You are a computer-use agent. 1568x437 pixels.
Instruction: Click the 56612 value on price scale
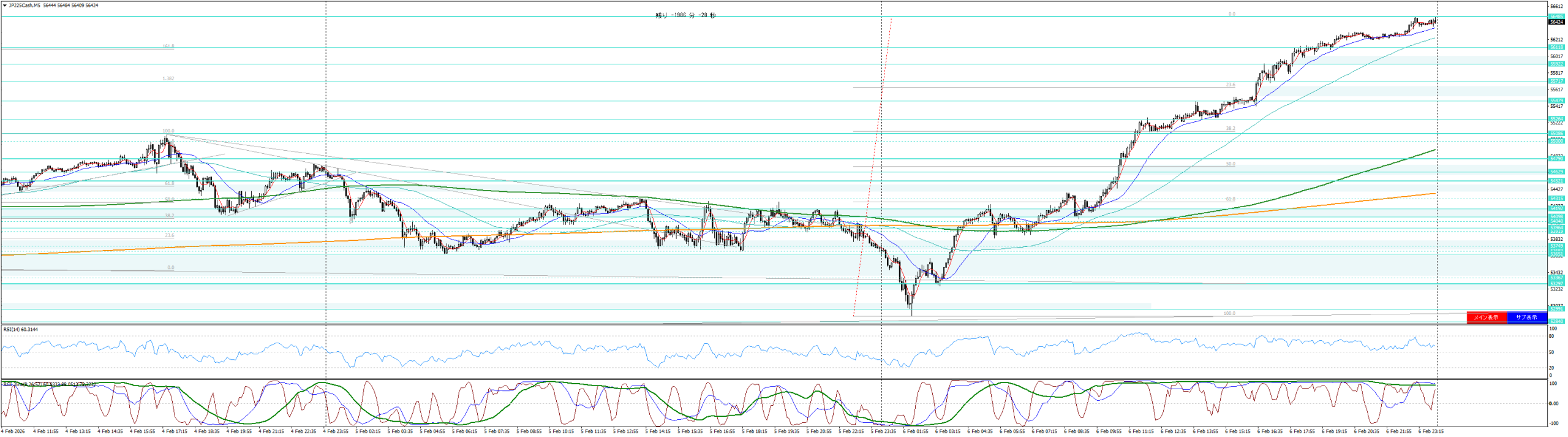[x=1556, y=6]
